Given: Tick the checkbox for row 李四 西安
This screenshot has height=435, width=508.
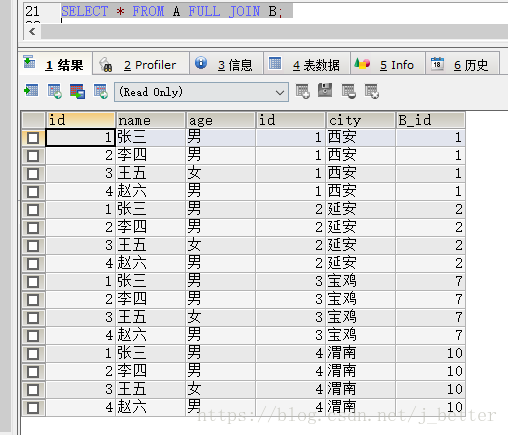Looking at the screenshot, I should click(x=33, y=156).
